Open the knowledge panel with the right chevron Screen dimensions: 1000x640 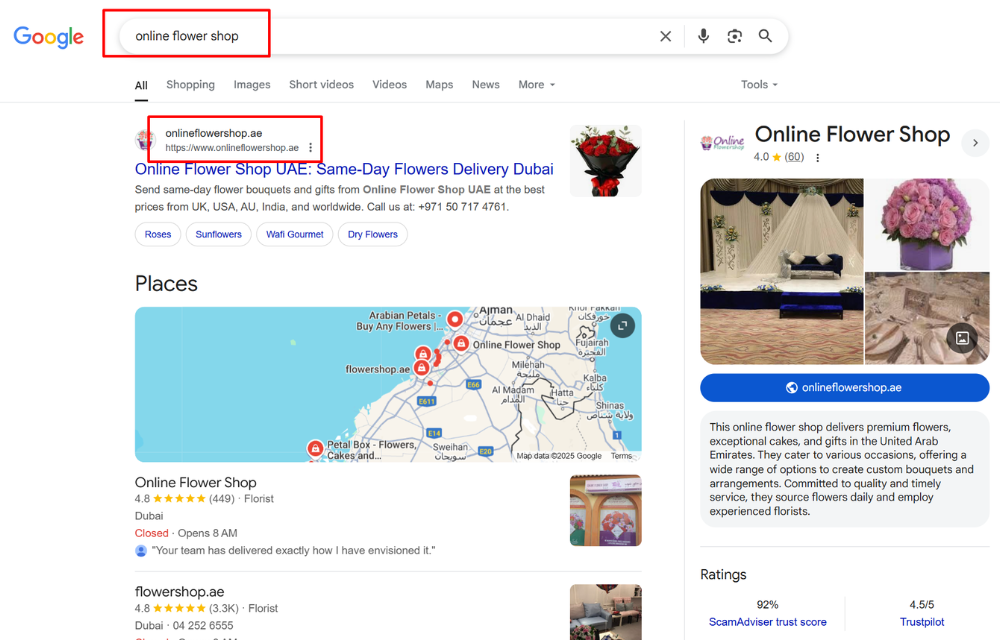975,143
